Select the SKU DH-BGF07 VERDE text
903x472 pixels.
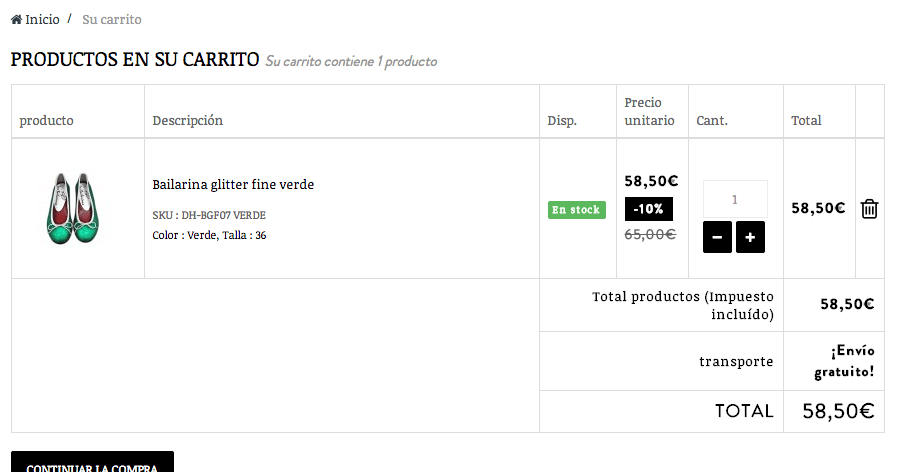(x=209, y=215)
